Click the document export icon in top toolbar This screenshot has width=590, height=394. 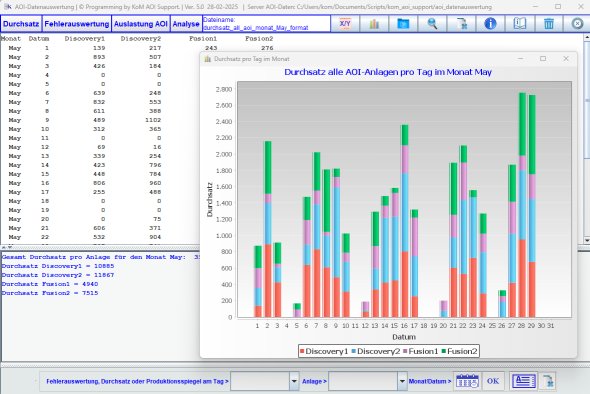pyautogui.click(x=461, y=24)
